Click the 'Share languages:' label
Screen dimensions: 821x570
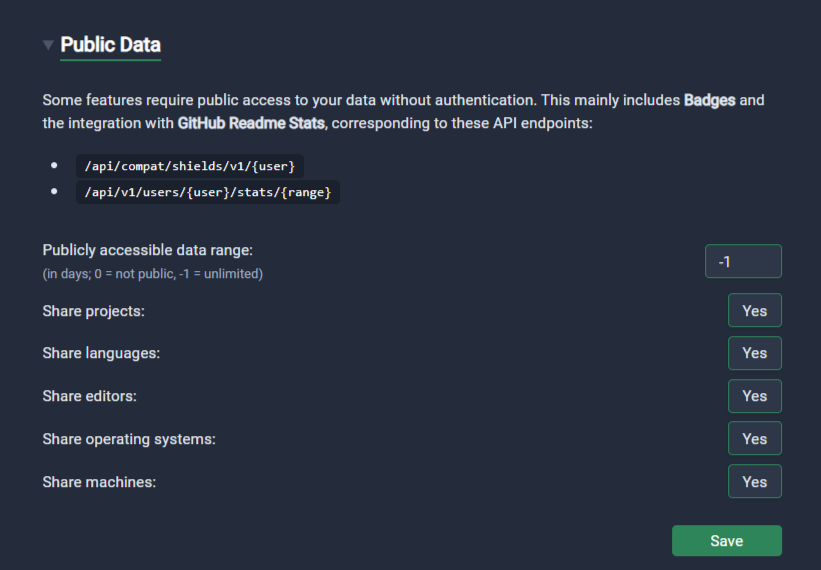pos(101,353)
